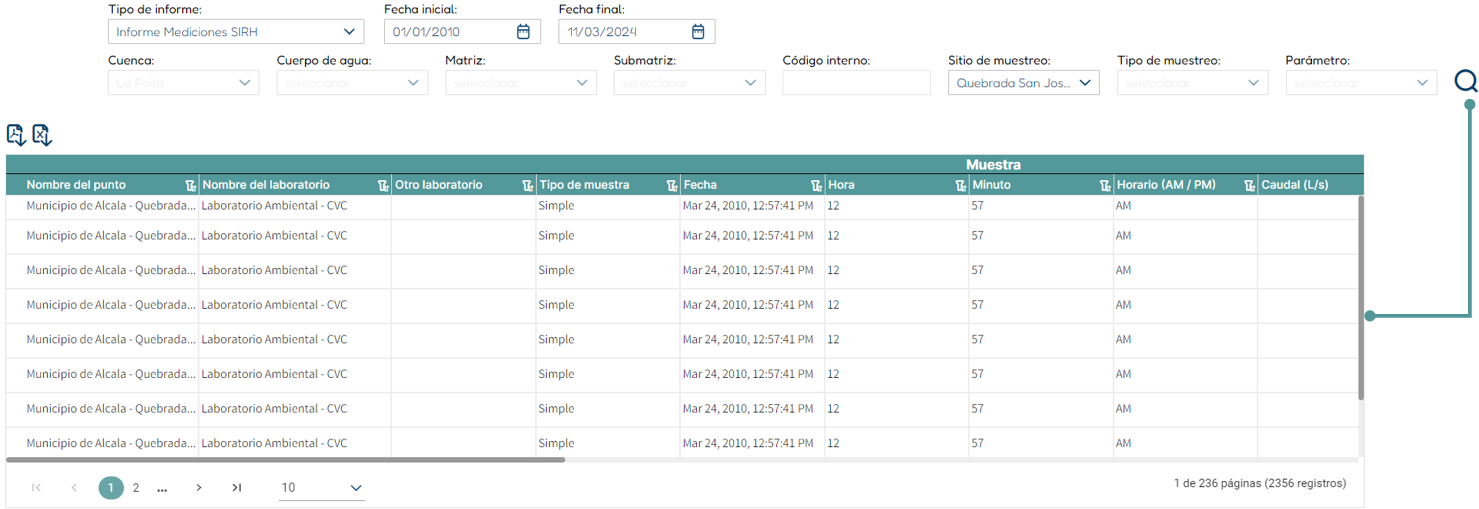Go to first page of results

tap(37, 488)
